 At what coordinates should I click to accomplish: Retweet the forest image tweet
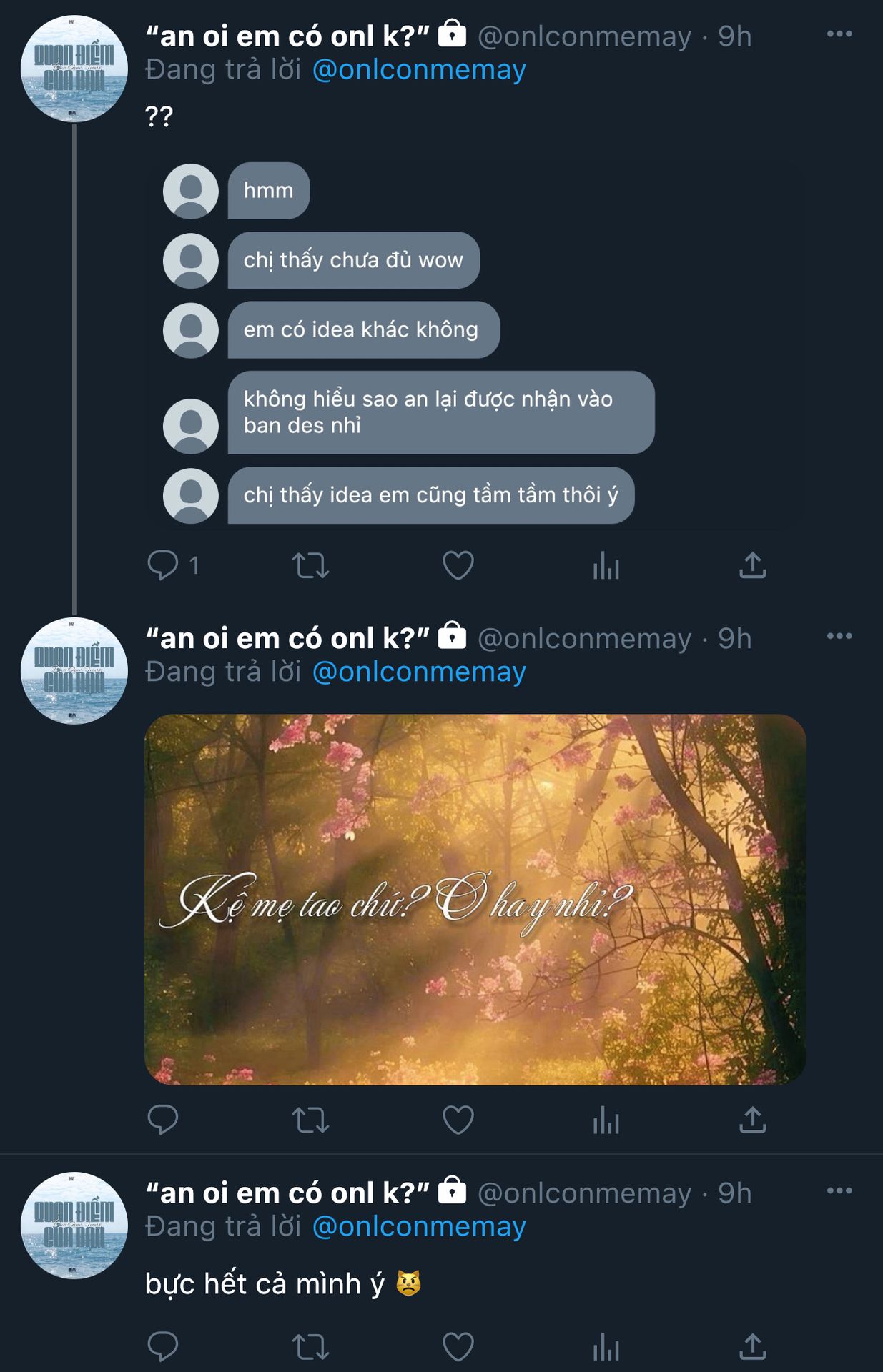[310, 1120]
